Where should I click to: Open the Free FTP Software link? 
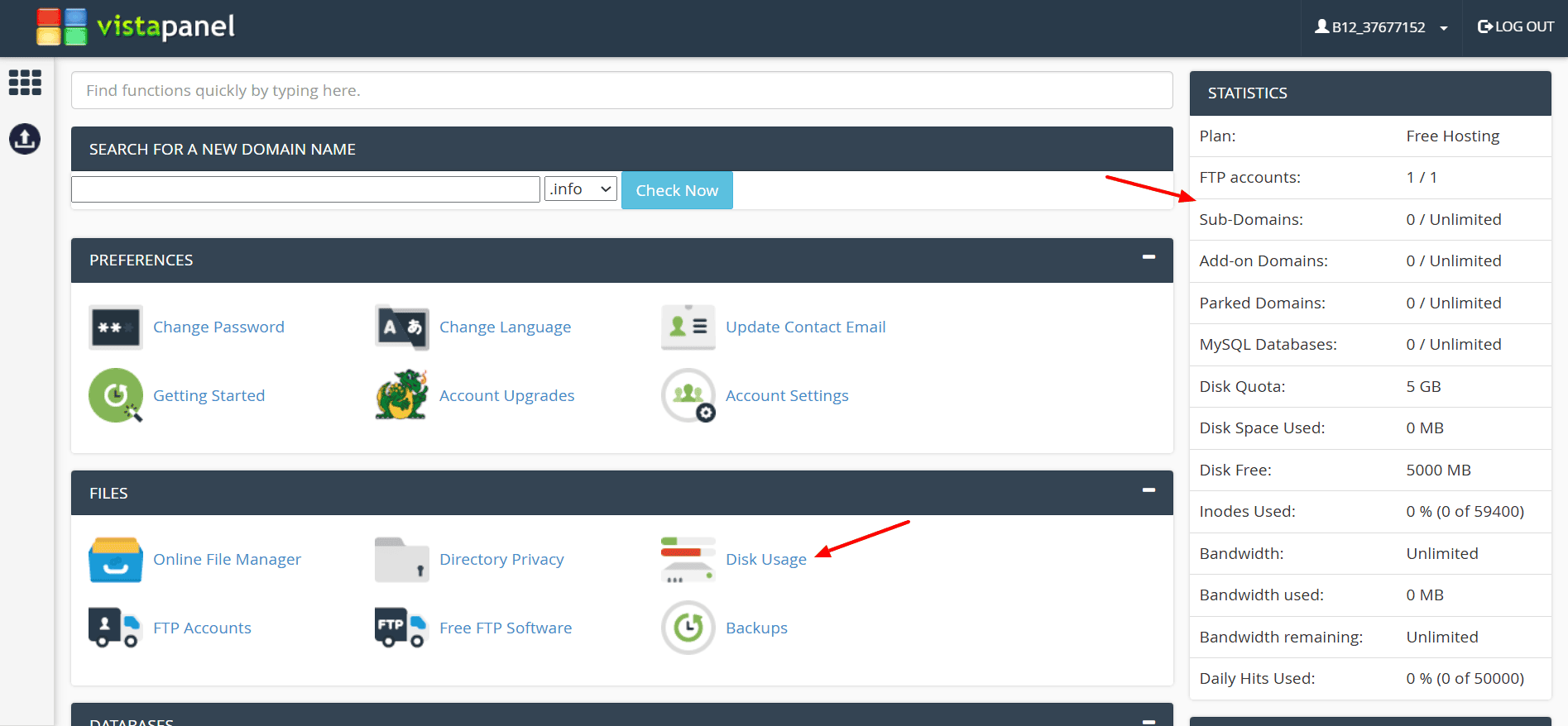tap(506, 628)
